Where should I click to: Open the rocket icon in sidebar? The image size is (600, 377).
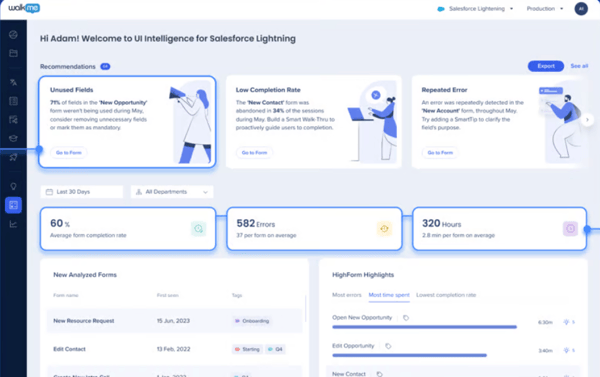click(13, 157)
